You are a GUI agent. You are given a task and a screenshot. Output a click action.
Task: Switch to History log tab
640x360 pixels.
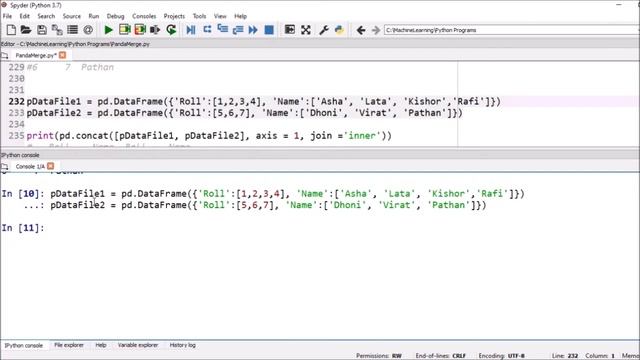182,345
